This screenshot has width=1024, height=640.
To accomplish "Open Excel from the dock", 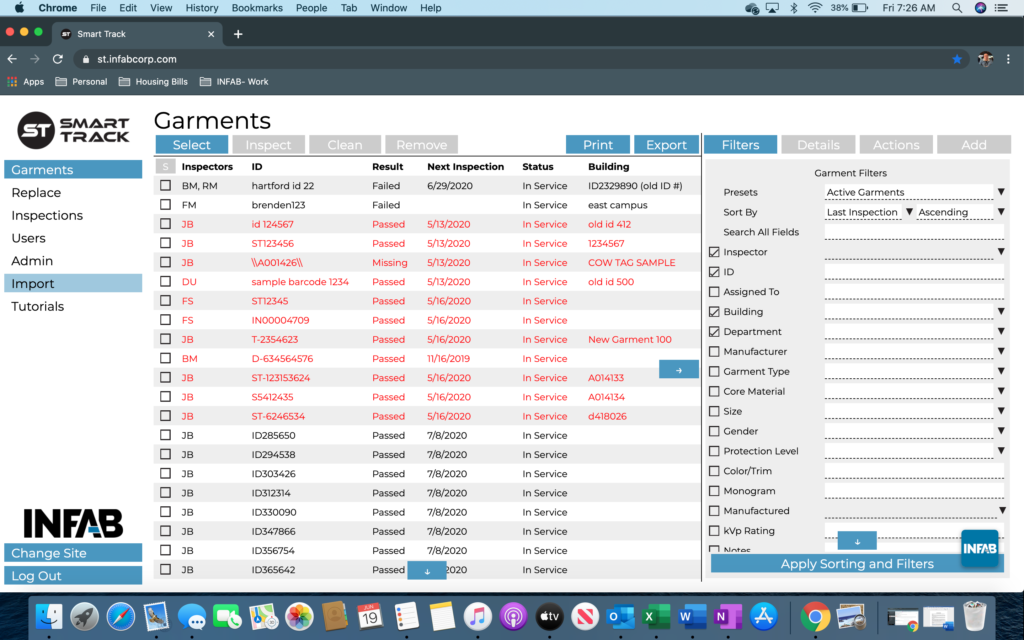I will (655, 616).
